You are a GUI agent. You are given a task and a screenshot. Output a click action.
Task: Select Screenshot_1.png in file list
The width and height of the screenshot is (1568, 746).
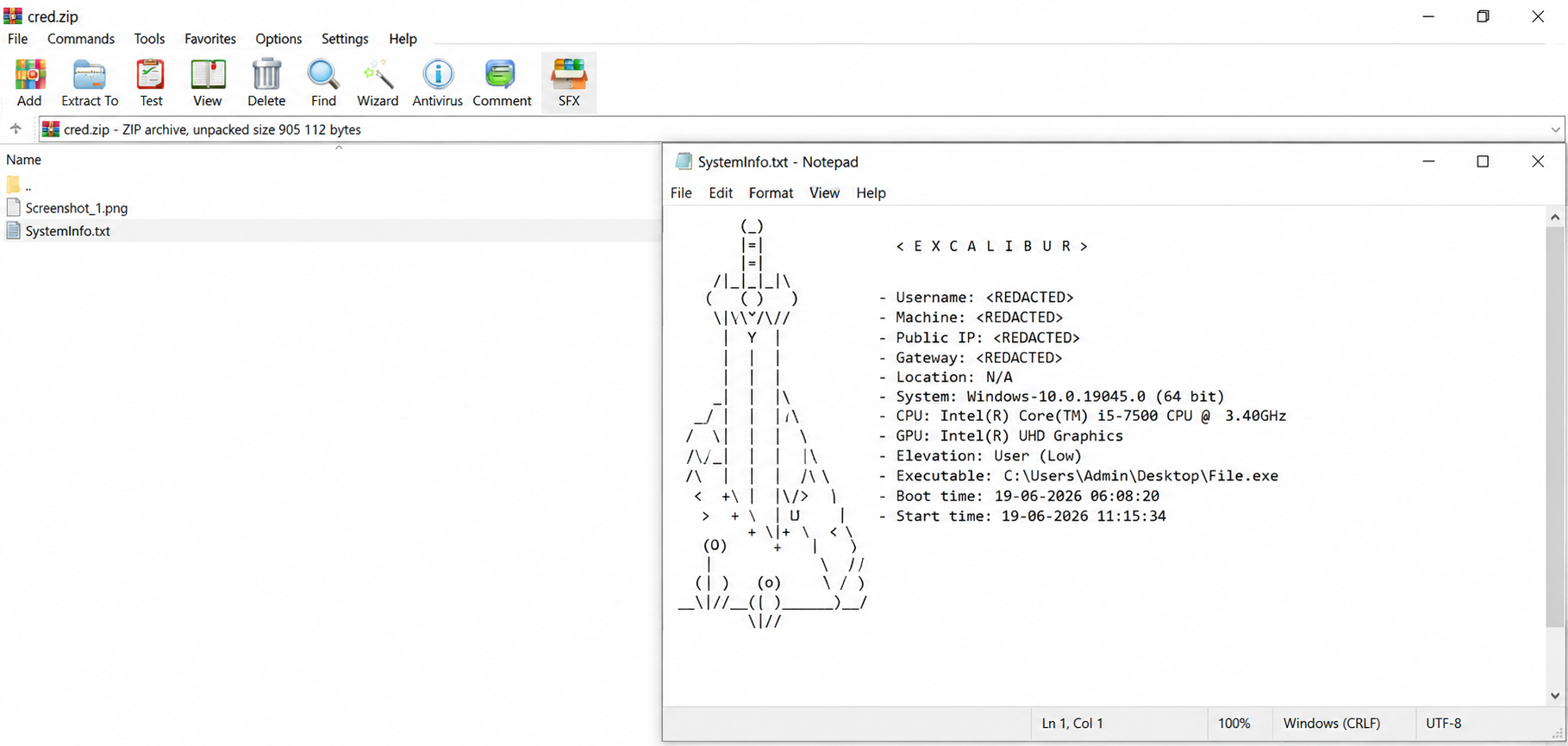click(x=77, y=208)
